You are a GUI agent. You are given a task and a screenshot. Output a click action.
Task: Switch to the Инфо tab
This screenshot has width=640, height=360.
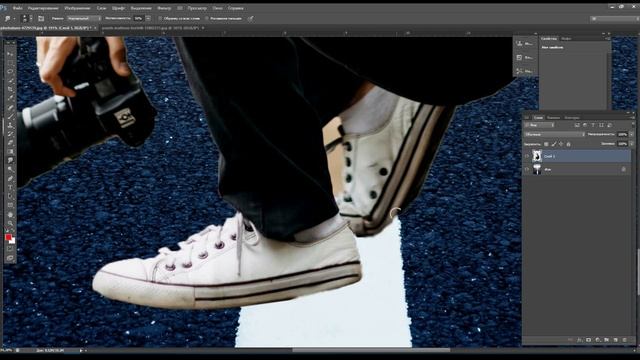click(566, 38)
